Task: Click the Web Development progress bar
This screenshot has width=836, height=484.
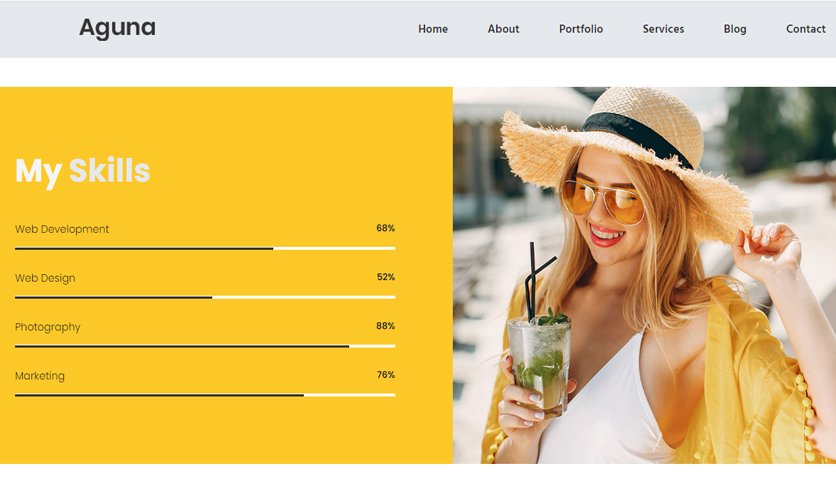Action: point(205,248)
